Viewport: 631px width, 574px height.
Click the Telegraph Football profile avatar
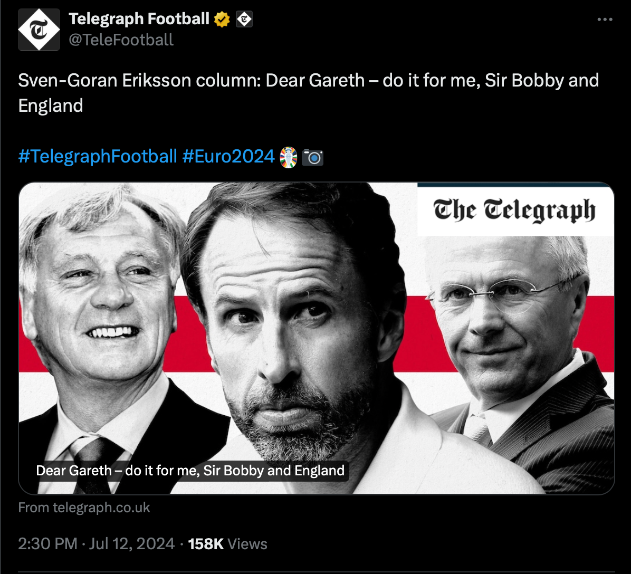pos(39,29)
